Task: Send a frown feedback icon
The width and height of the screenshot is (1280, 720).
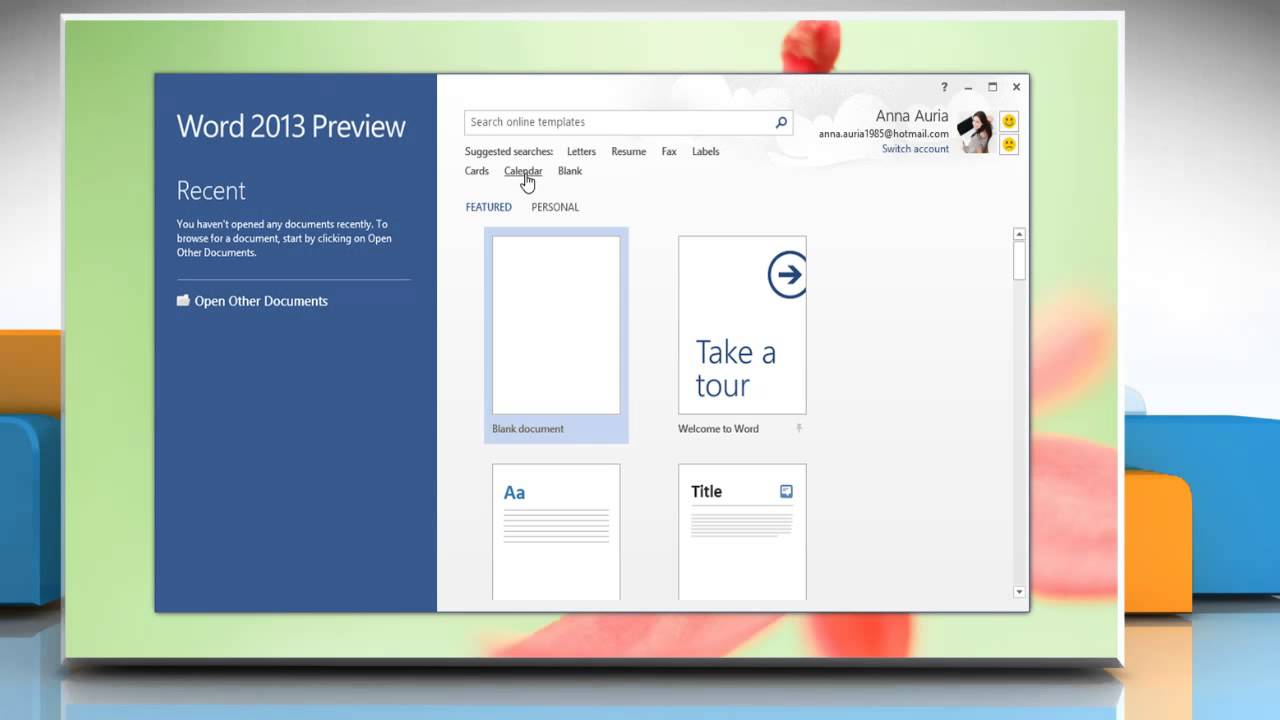Action: 1009,144
